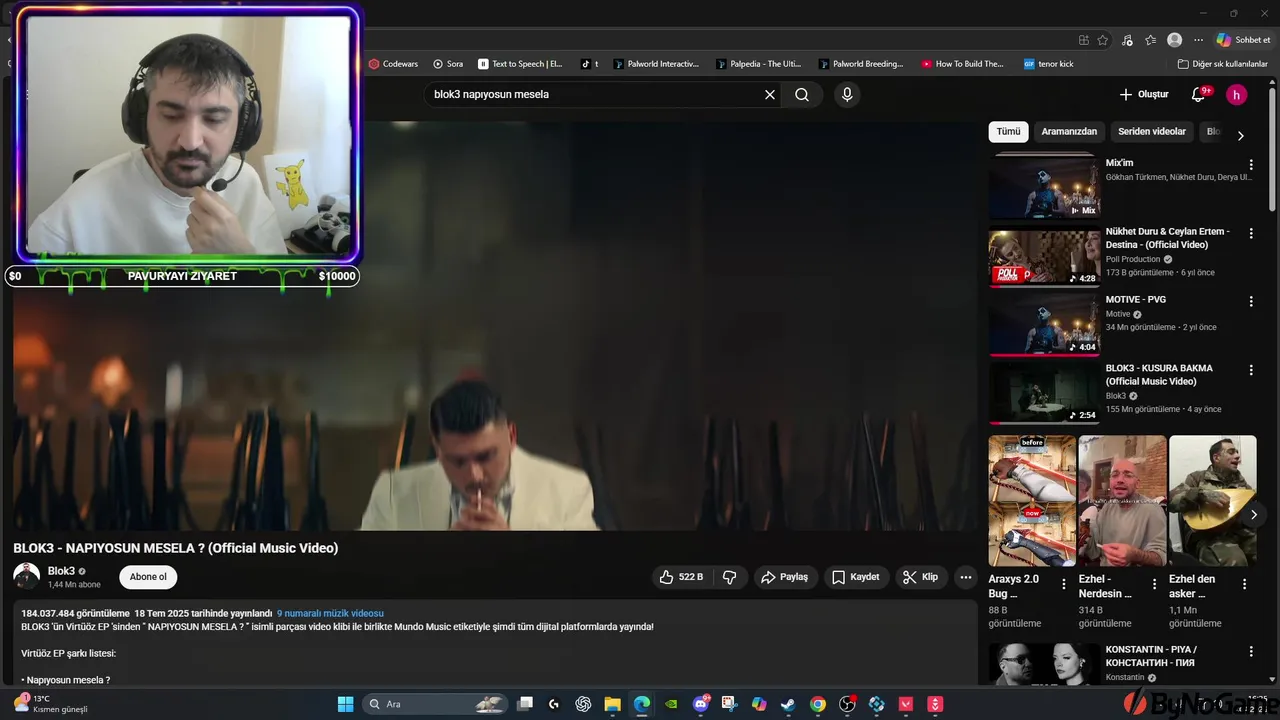Image resolution: width=1280 pixels, height=720 pixels.
Task: Open options menu for Mix'im
Action: coord(1250,164)
